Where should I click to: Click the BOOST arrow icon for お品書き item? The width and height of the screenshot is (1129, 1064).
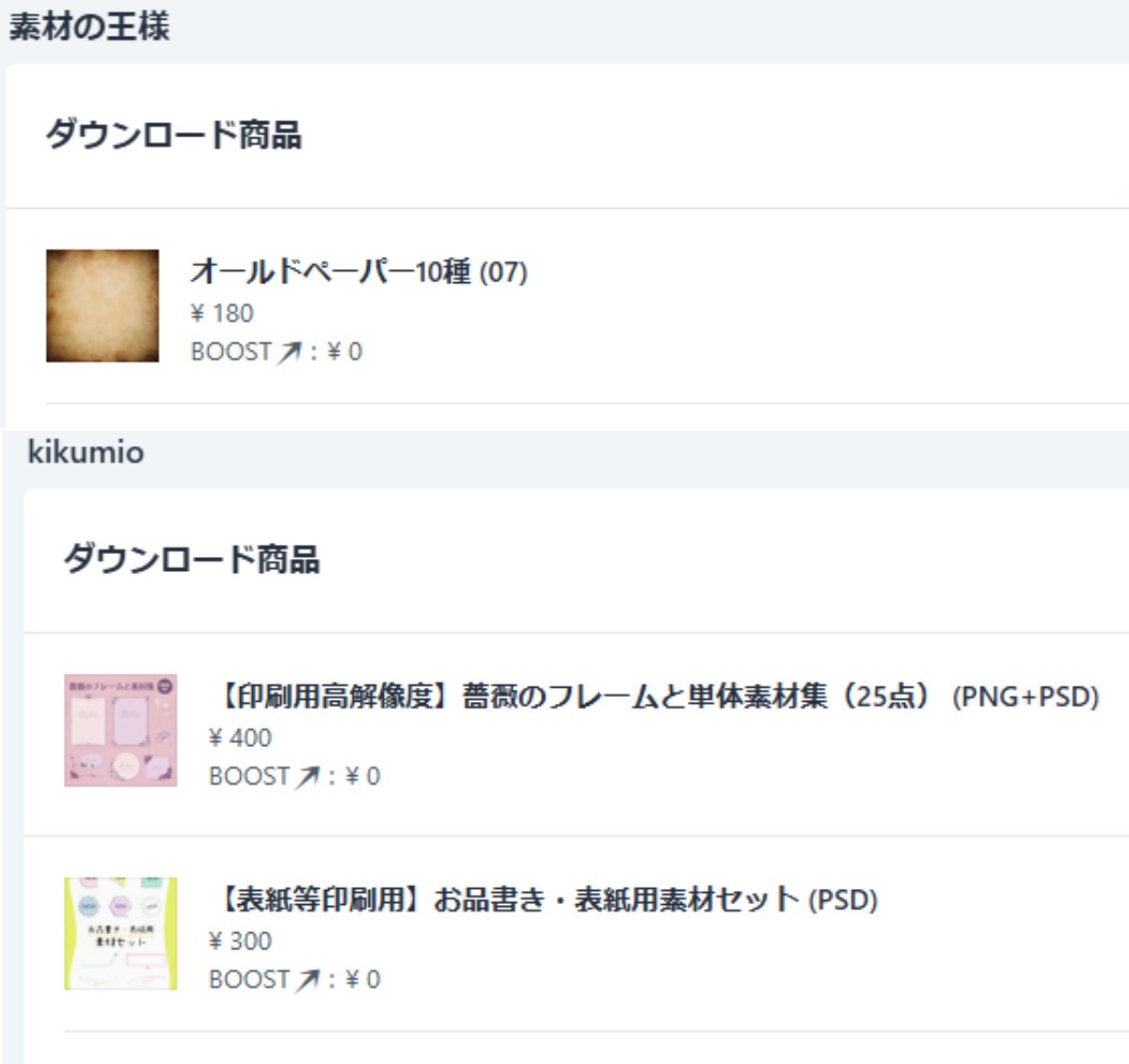307,980
